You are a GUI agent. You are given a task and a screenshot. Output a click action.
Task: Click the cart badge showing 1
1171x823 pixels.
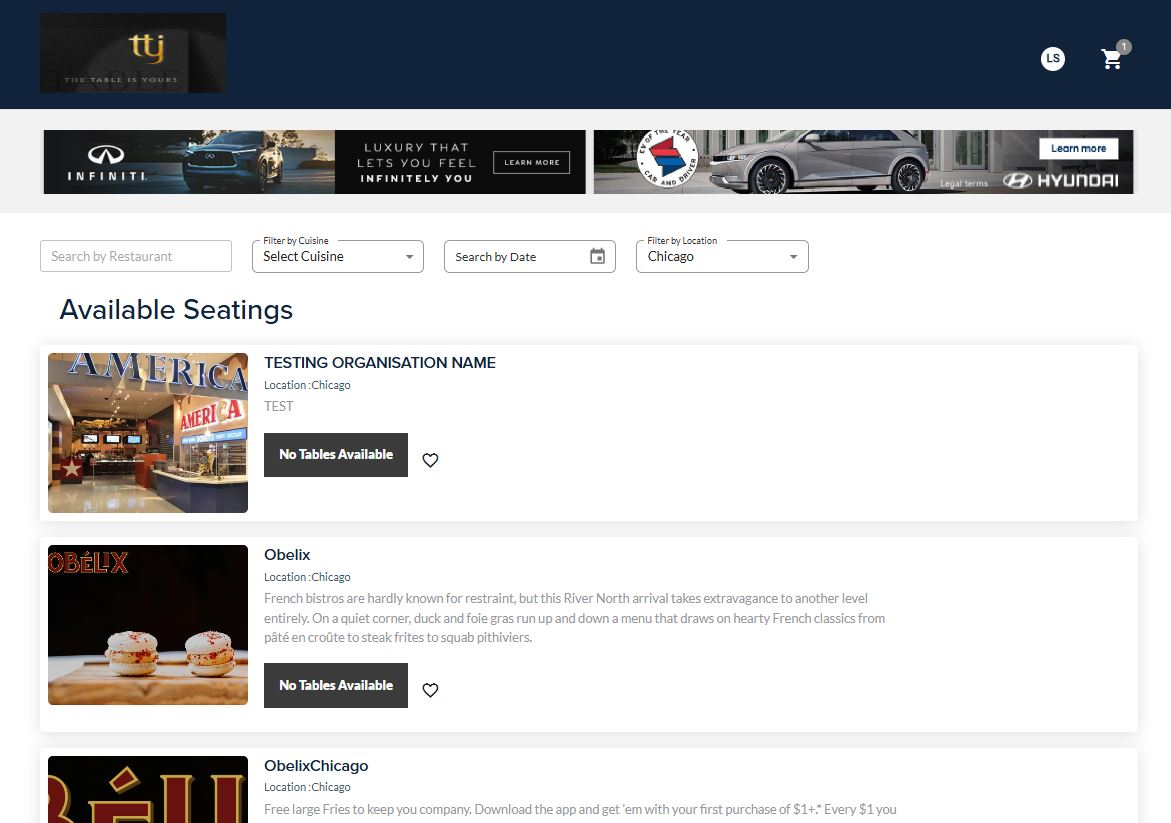(x=1124, y=46)
